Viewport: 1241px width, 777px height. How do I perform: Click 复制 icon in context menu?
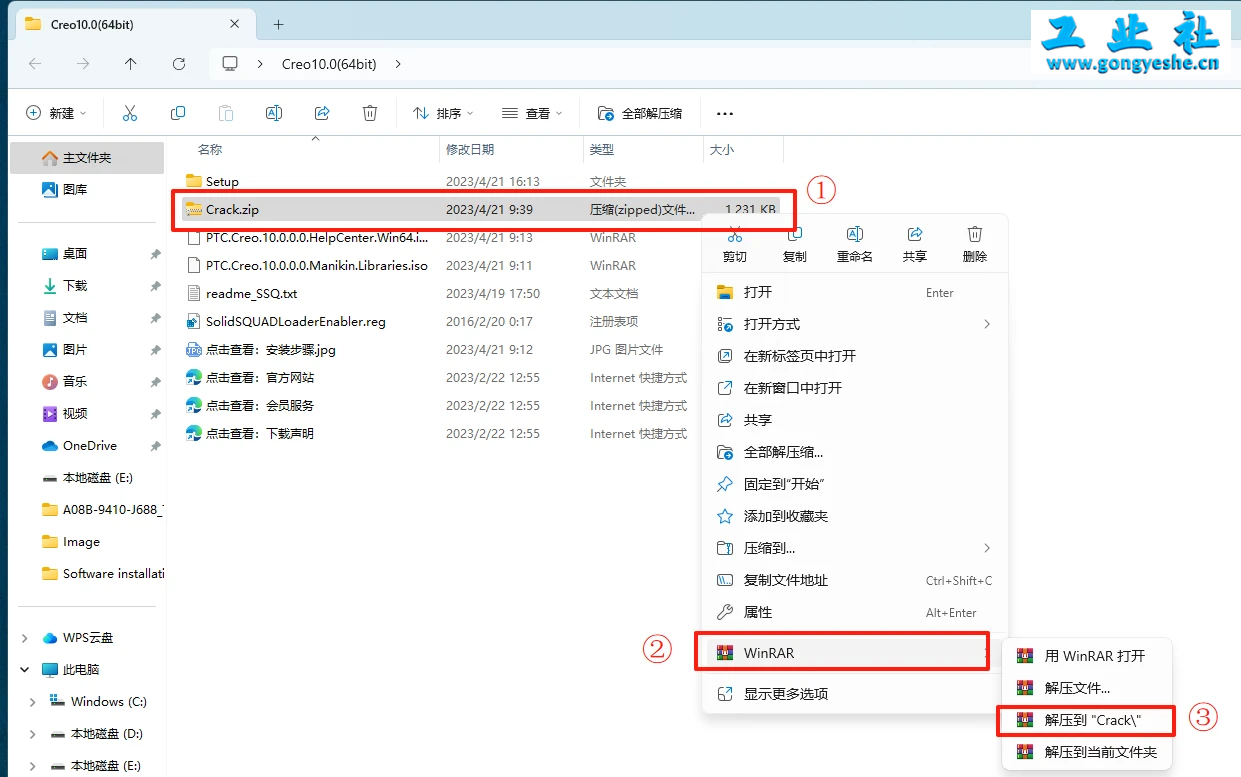tap(795, 234)
